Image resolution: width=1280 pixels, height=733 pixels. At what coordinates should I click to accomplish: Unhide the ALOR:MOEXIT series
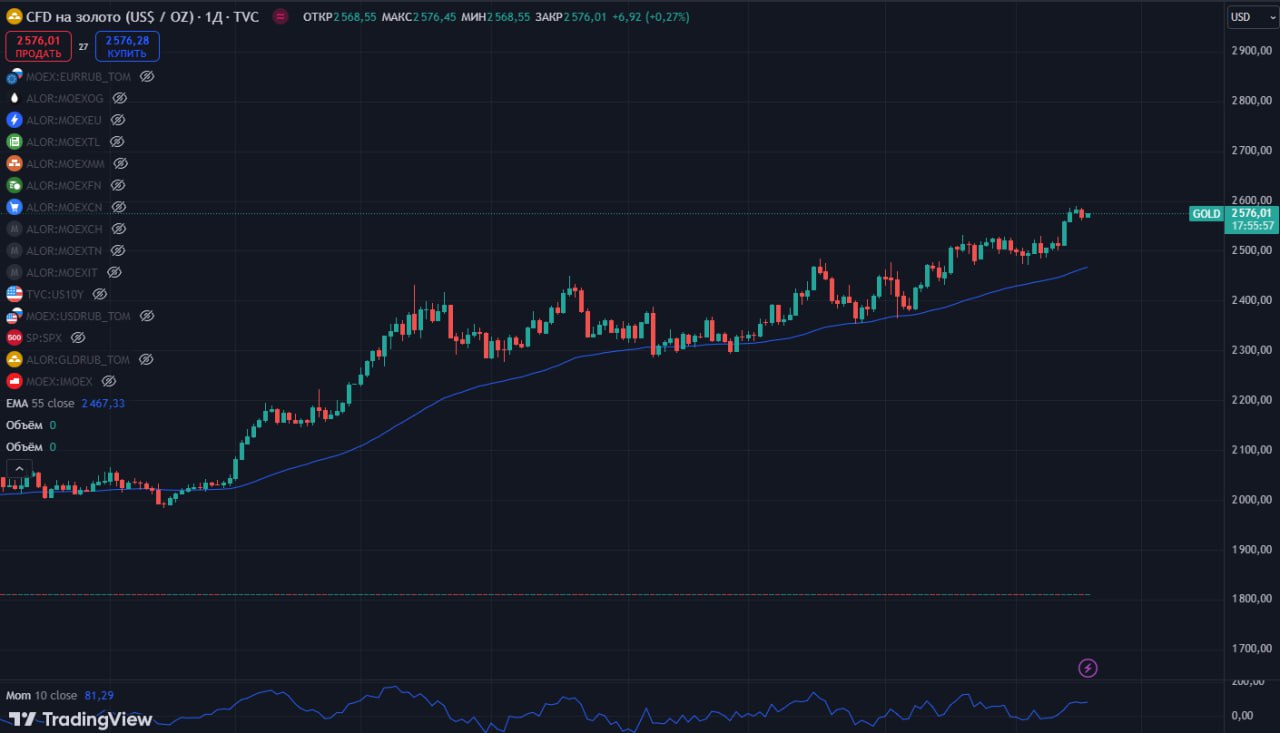click(x=114, y=272)
